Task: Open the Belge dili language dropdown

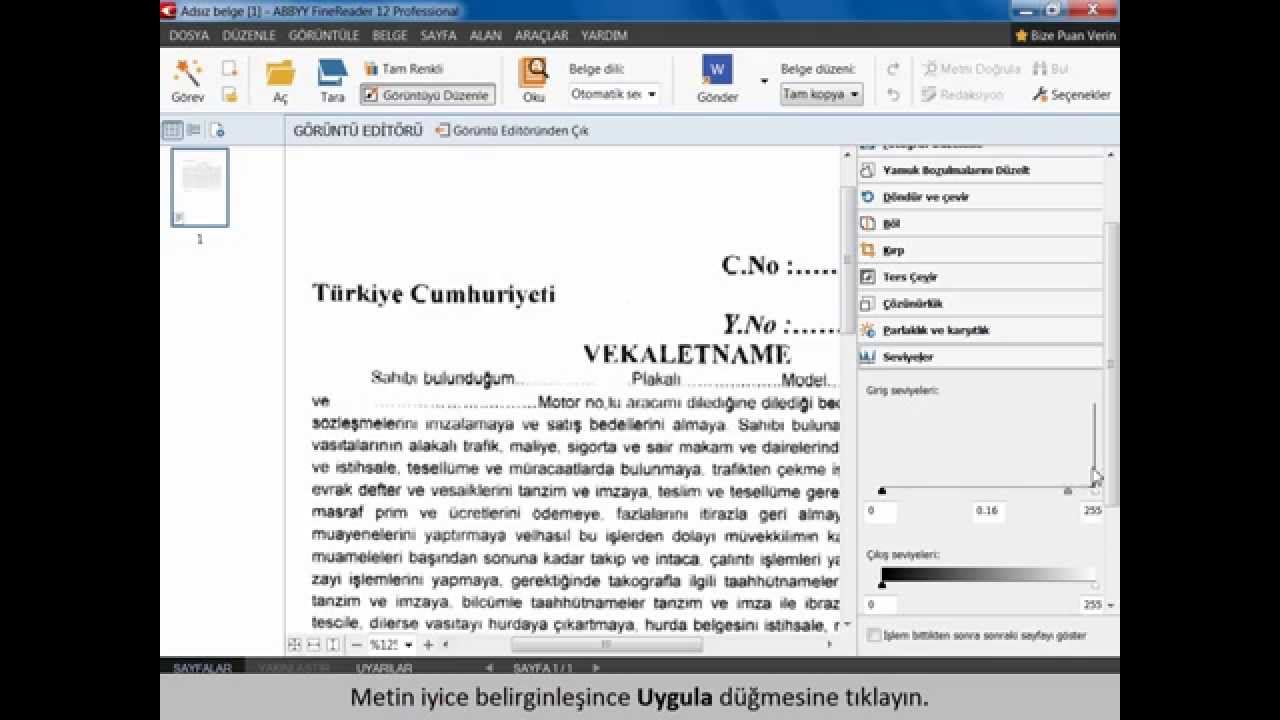Action: (x=614, y=94)
